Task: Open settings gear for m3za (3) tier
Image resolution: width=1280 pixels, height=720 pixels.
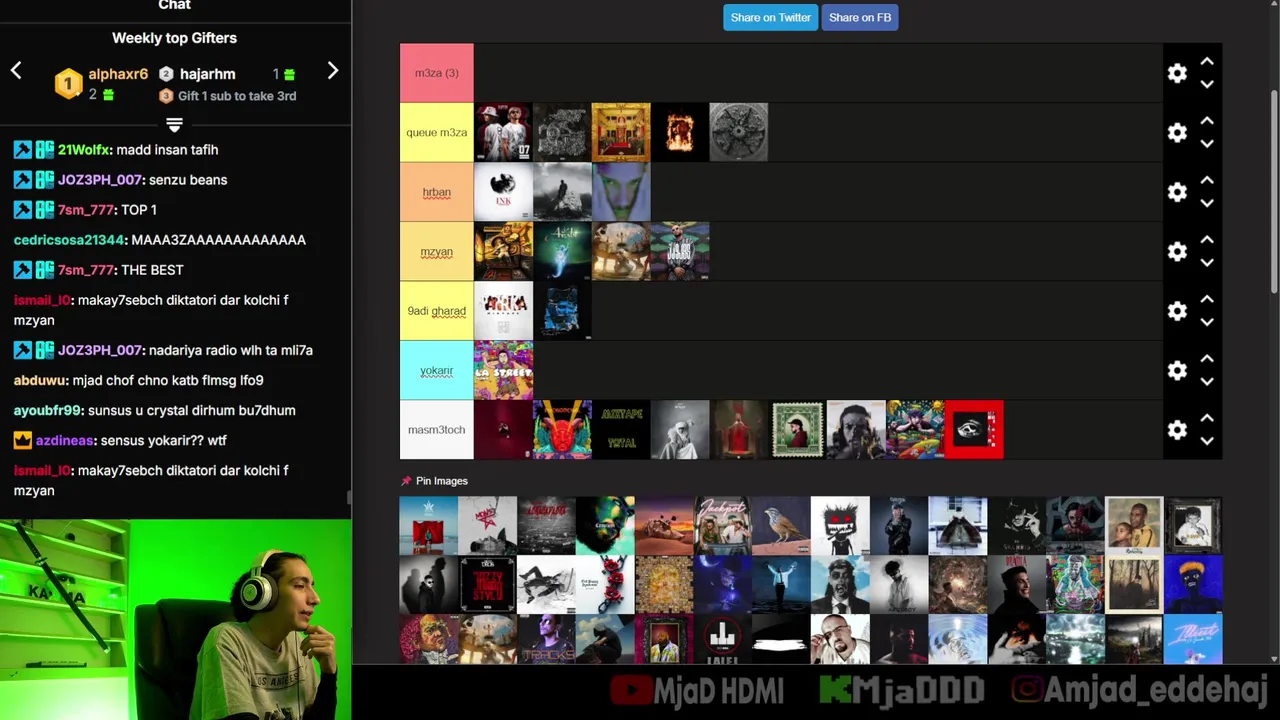Action: pos(1177,73)
